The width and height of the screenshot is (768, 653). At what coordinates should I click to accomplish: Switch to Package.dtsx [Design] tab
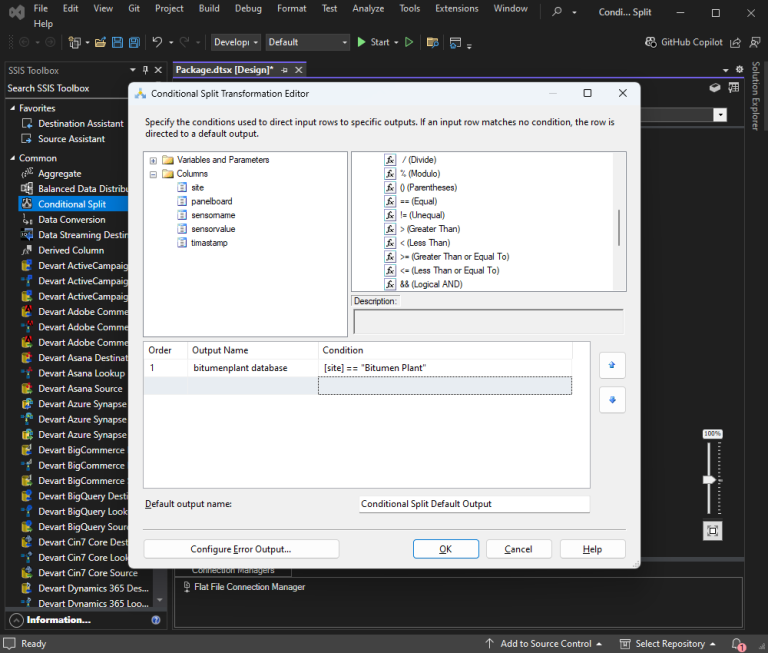pos(224,70)
